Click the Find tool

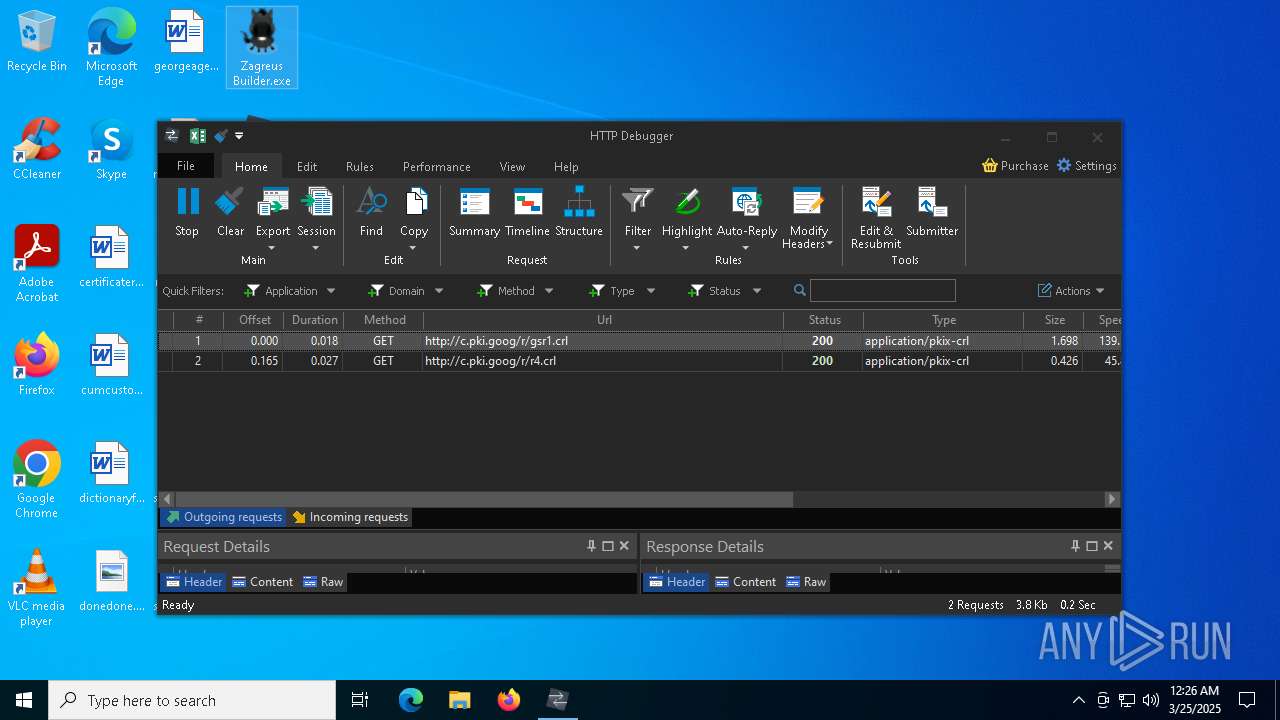(371, 212)
